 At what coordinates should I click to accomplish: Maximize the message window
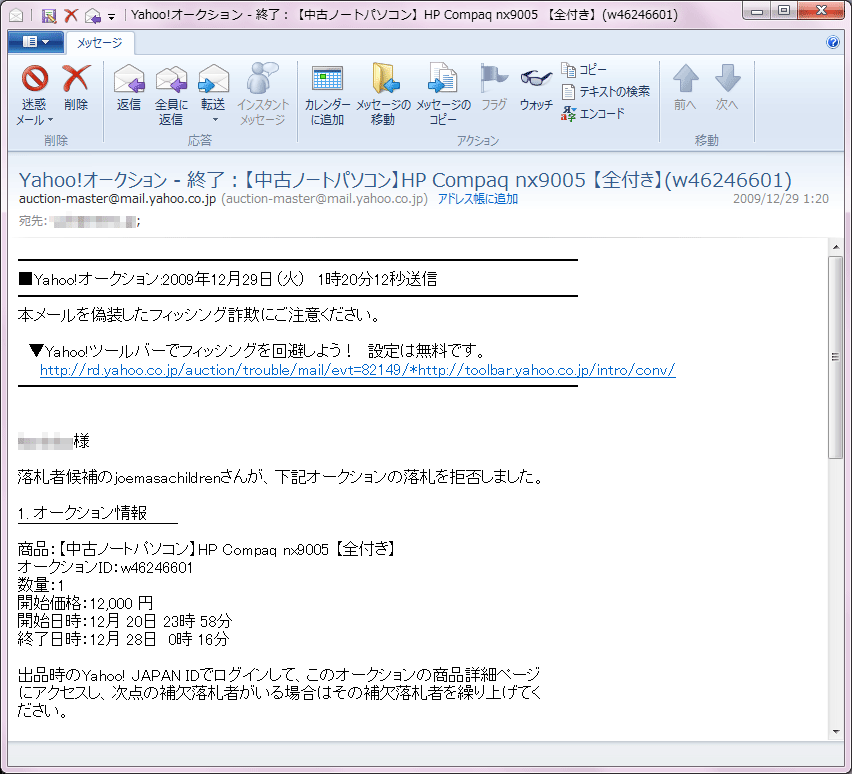coord(784,10)
